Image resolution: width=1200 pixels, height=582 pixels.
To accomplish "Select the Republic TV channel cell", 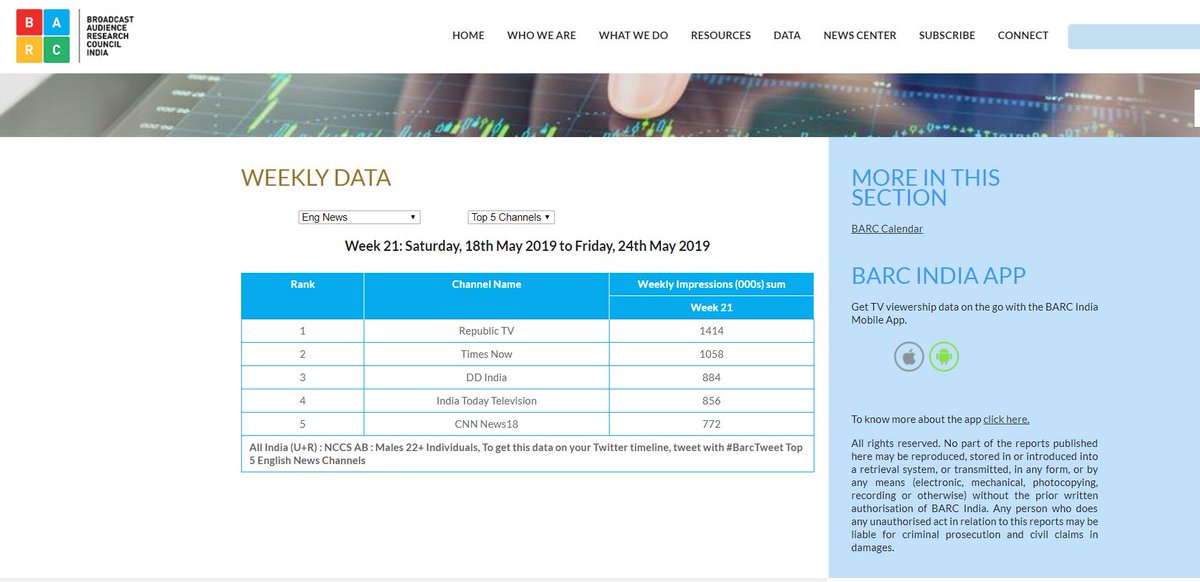I will pyautogui.click(x=487, y=330).
